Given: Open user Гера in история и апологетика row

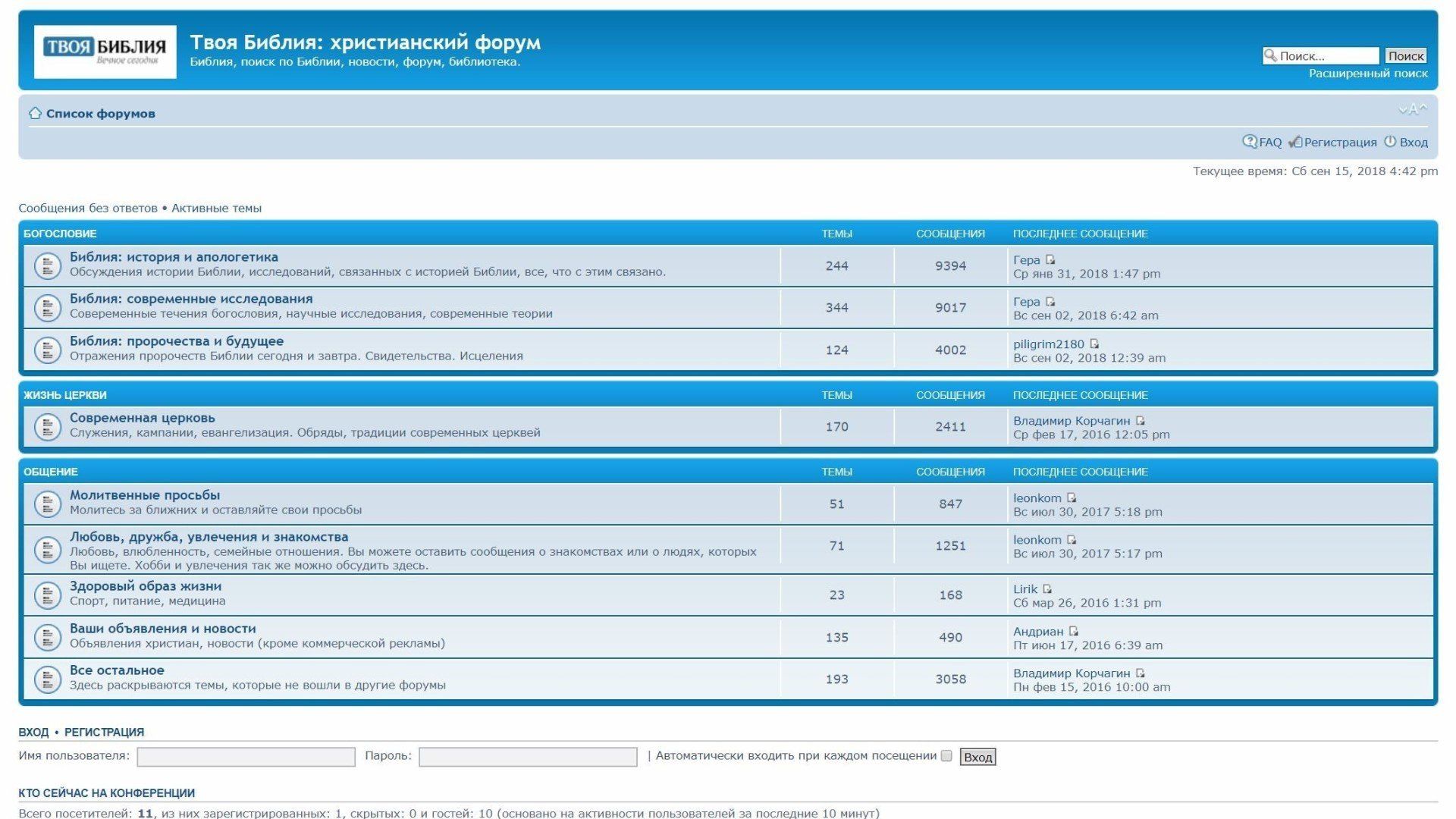Looking at the screenshot, I should pos(1027,260).
